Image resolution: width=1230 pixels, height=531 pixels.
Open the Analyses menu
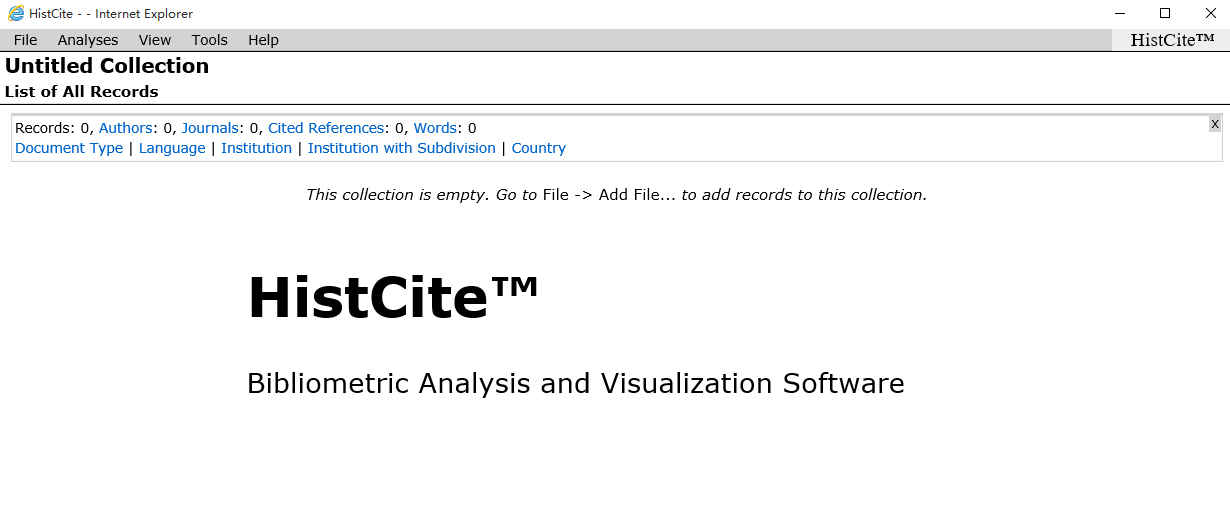point(88,40)
